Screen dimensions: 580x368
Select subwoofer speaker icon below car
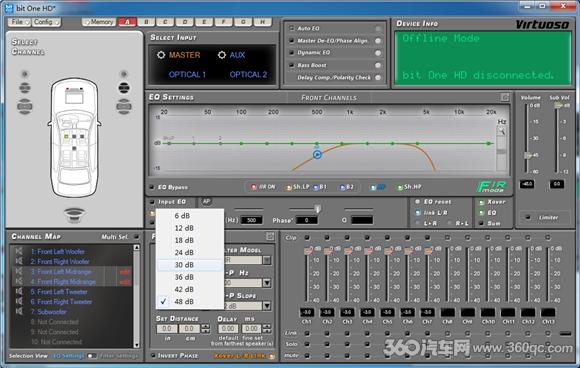74,215
